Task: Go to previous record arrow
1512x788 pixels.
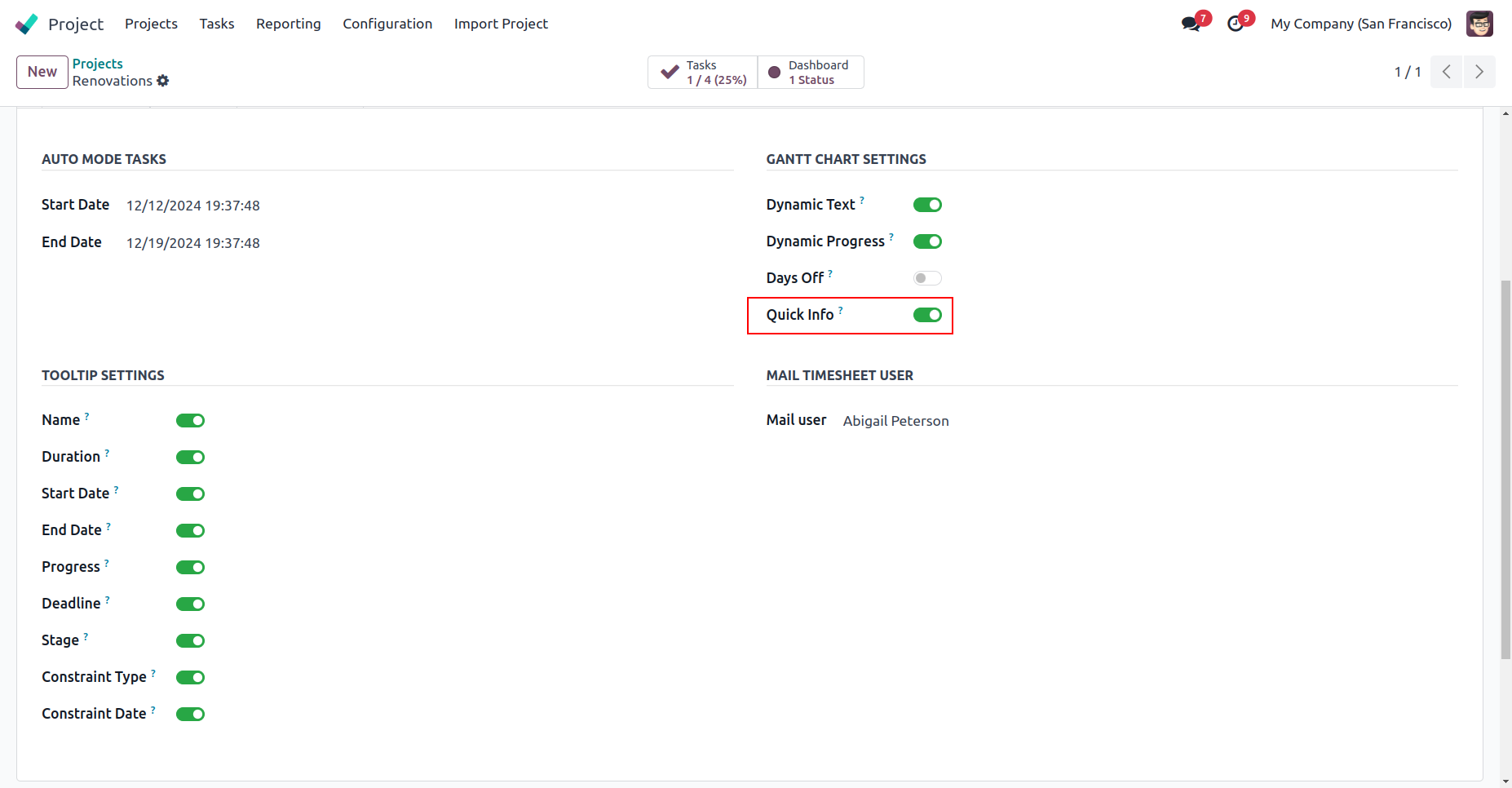Action: pyautogui.click(x=1447, y=72)
